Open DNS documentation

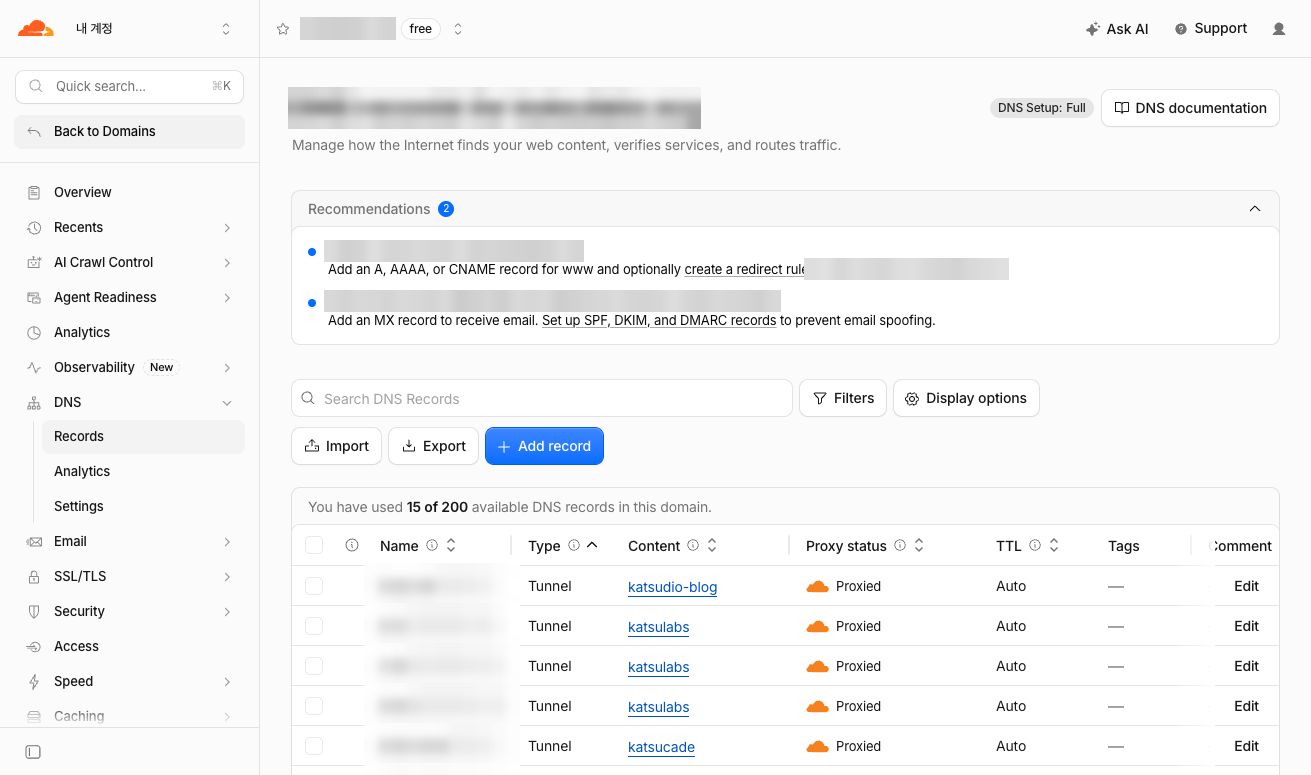tap(1190, 108)
